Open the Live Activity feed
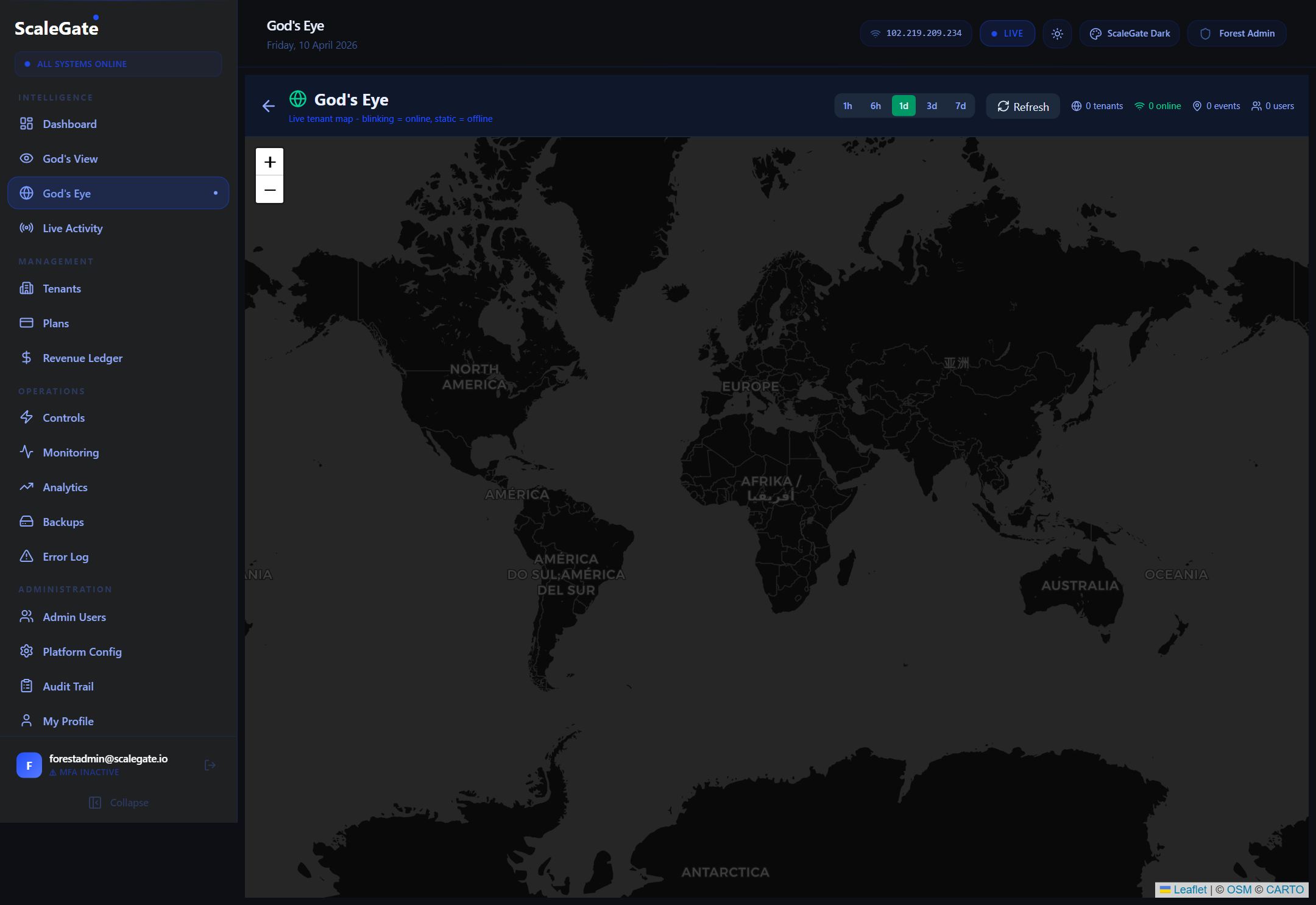Image resolution: width=1316 pixels, height=905 pixels. (72, 228)
